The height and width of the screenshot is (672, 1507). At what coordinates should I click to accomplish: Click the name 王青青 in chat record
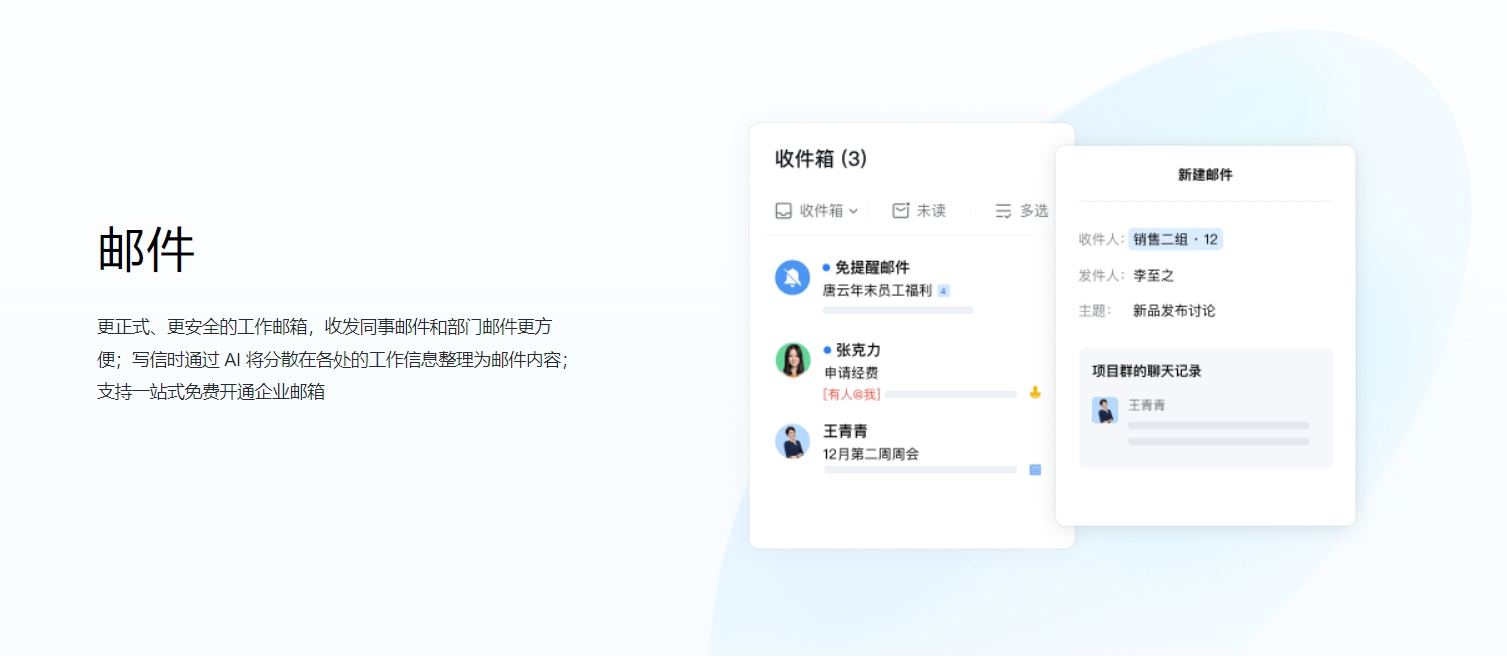tap(1147, 405)
